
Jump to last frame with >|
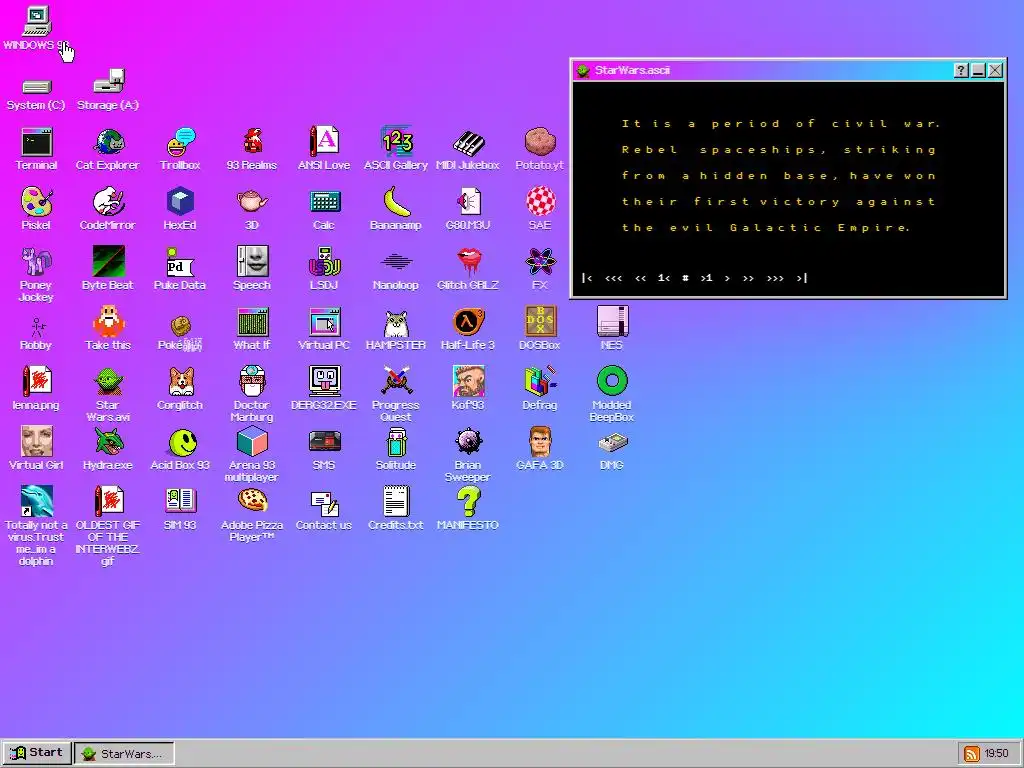(802, 278)
